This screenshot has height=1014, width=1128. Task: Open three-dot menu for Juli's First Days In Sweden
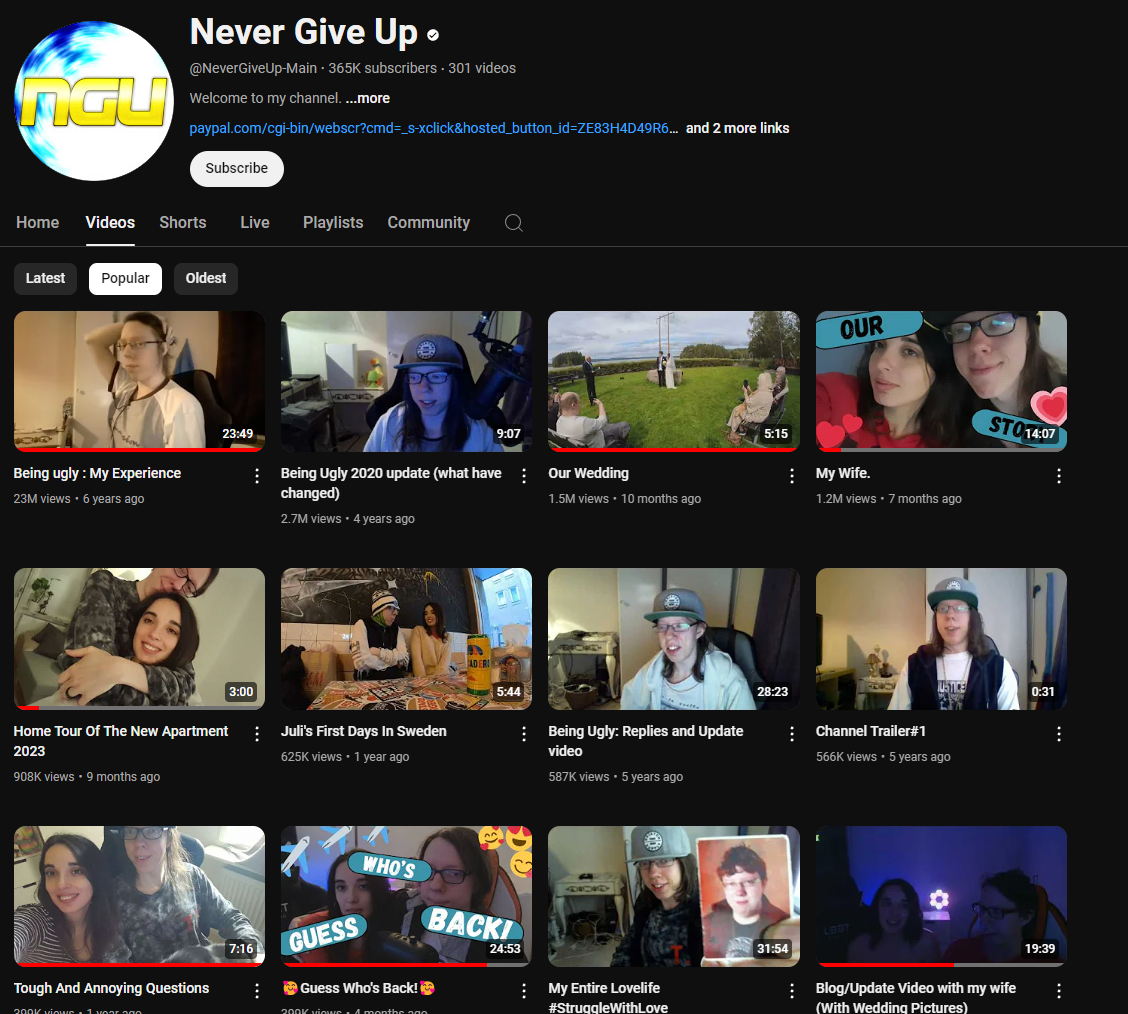point(524,734)
